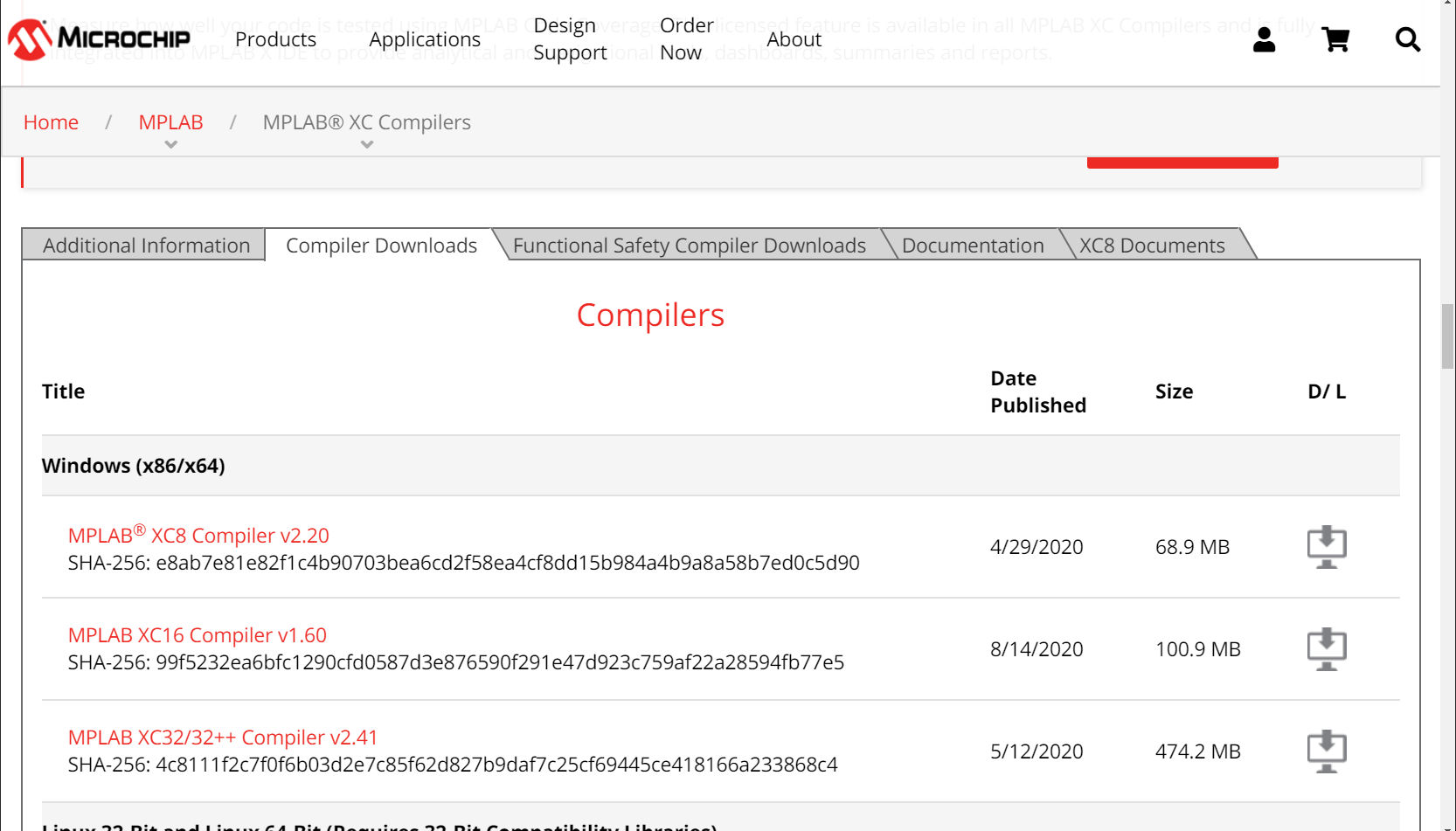Click the MPLAB XC8 Compiler v2.20 link
The image size is (1456, 831).
(x=197, y=535)
